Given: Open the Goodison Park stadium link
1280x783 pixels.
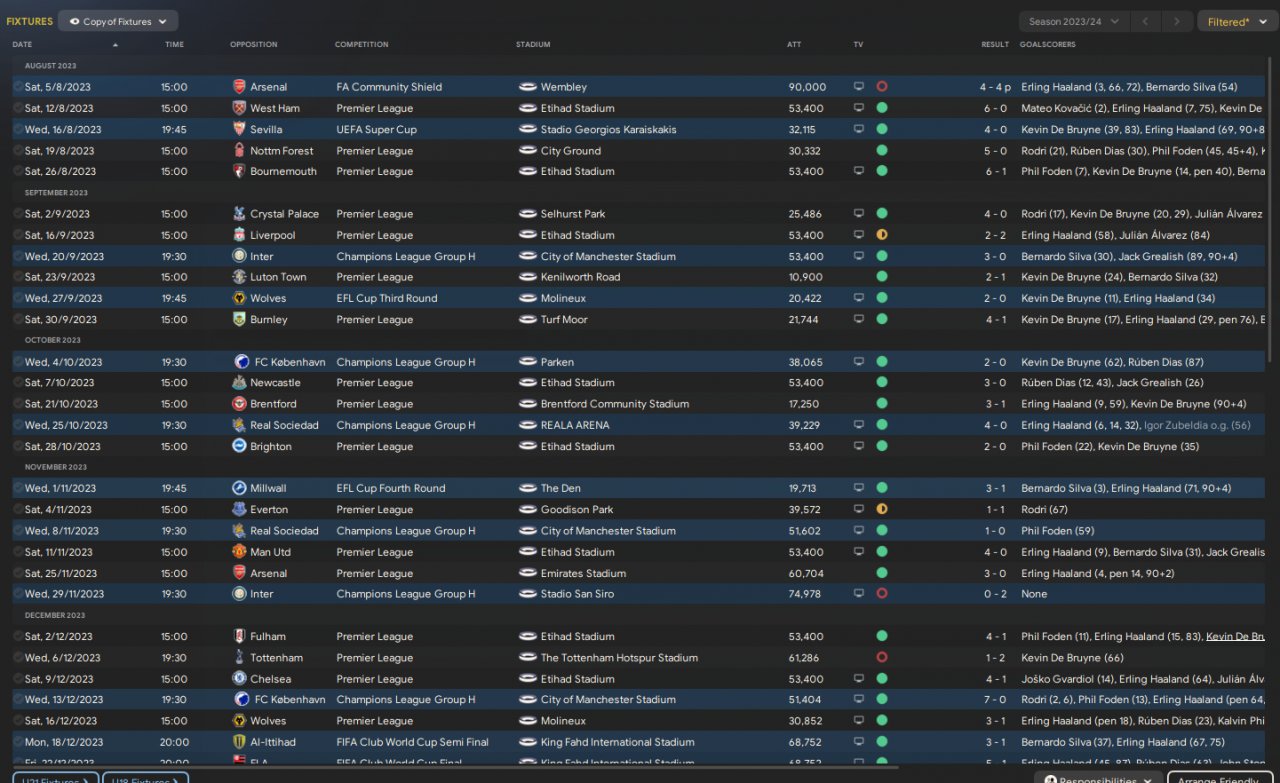Looking at the screenshot, I should [x=577, y=509].
